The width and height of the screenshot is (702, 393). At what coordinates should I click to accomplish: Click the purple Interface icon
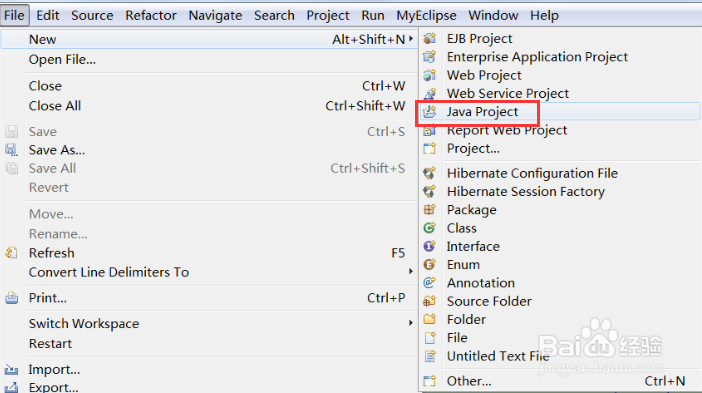coord(430,246)
